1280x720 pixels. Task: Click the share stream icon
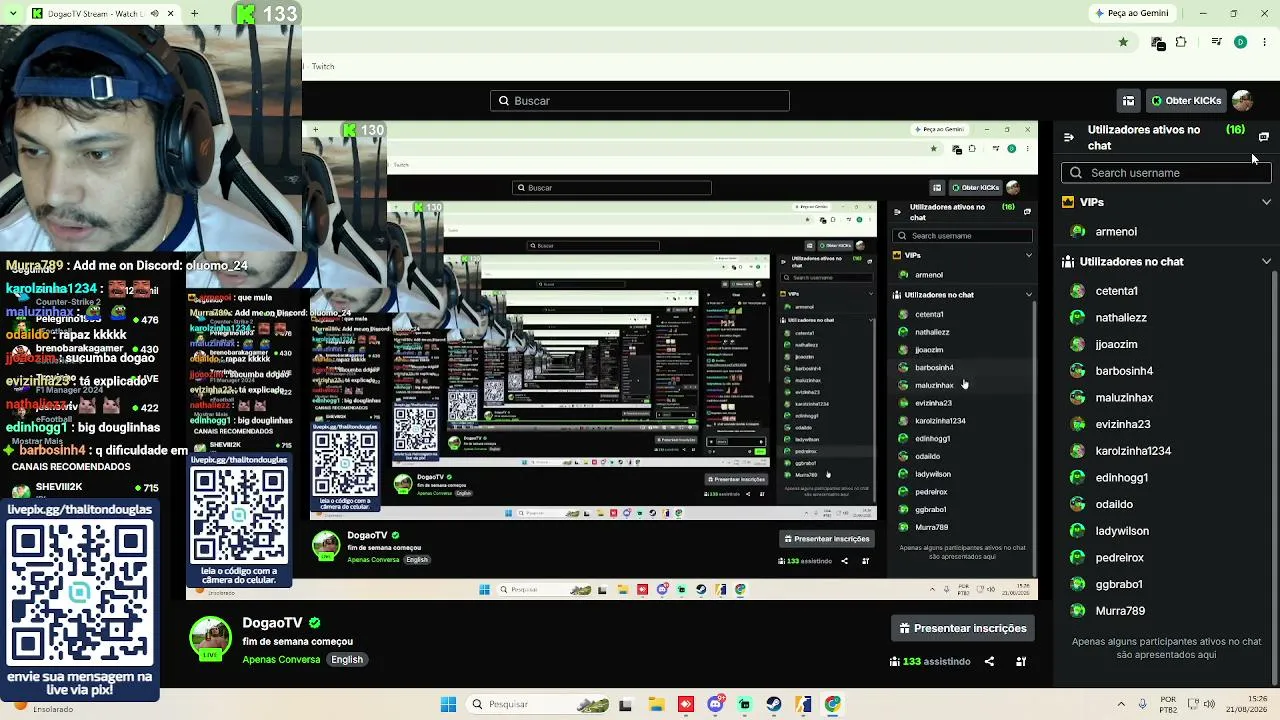point(989,661)
